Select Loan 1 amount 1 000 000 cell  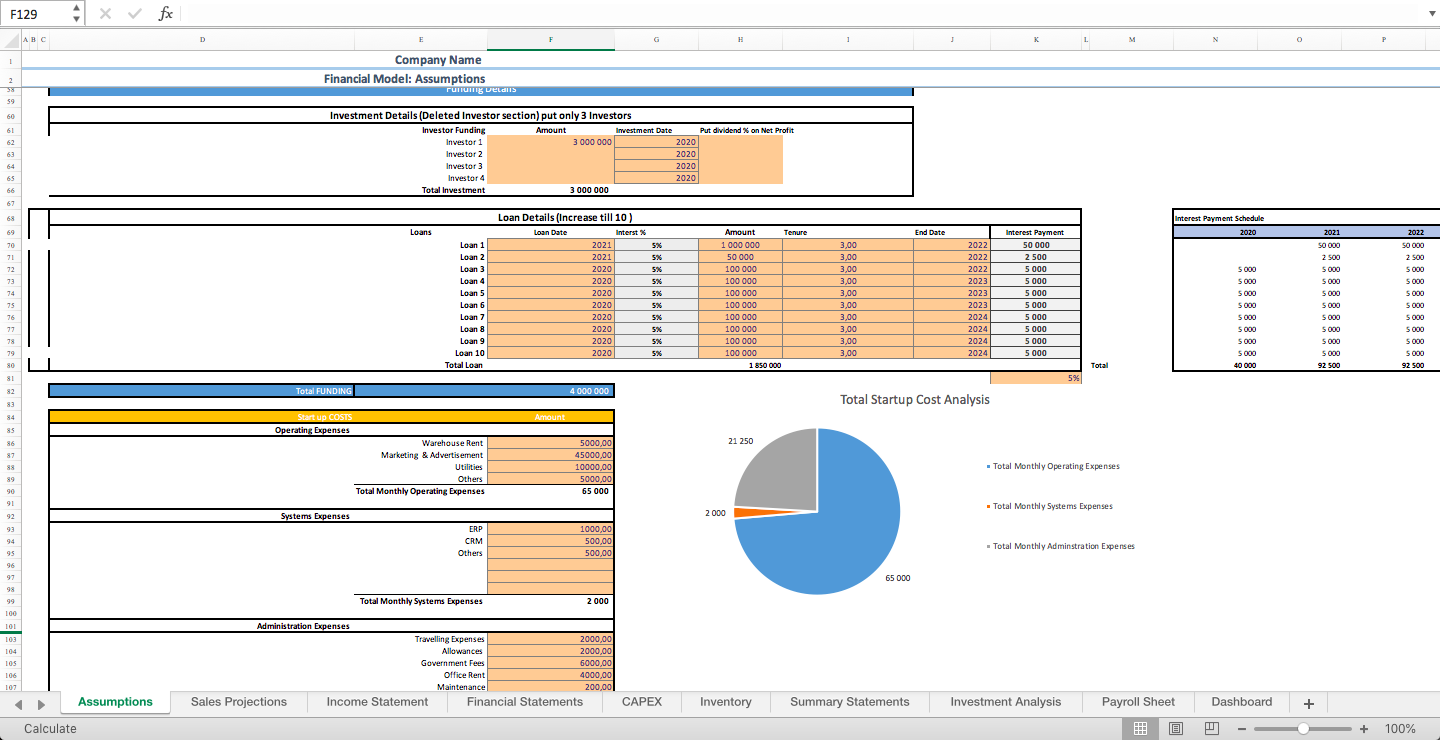pyautogui.click(x=740, y=245)
